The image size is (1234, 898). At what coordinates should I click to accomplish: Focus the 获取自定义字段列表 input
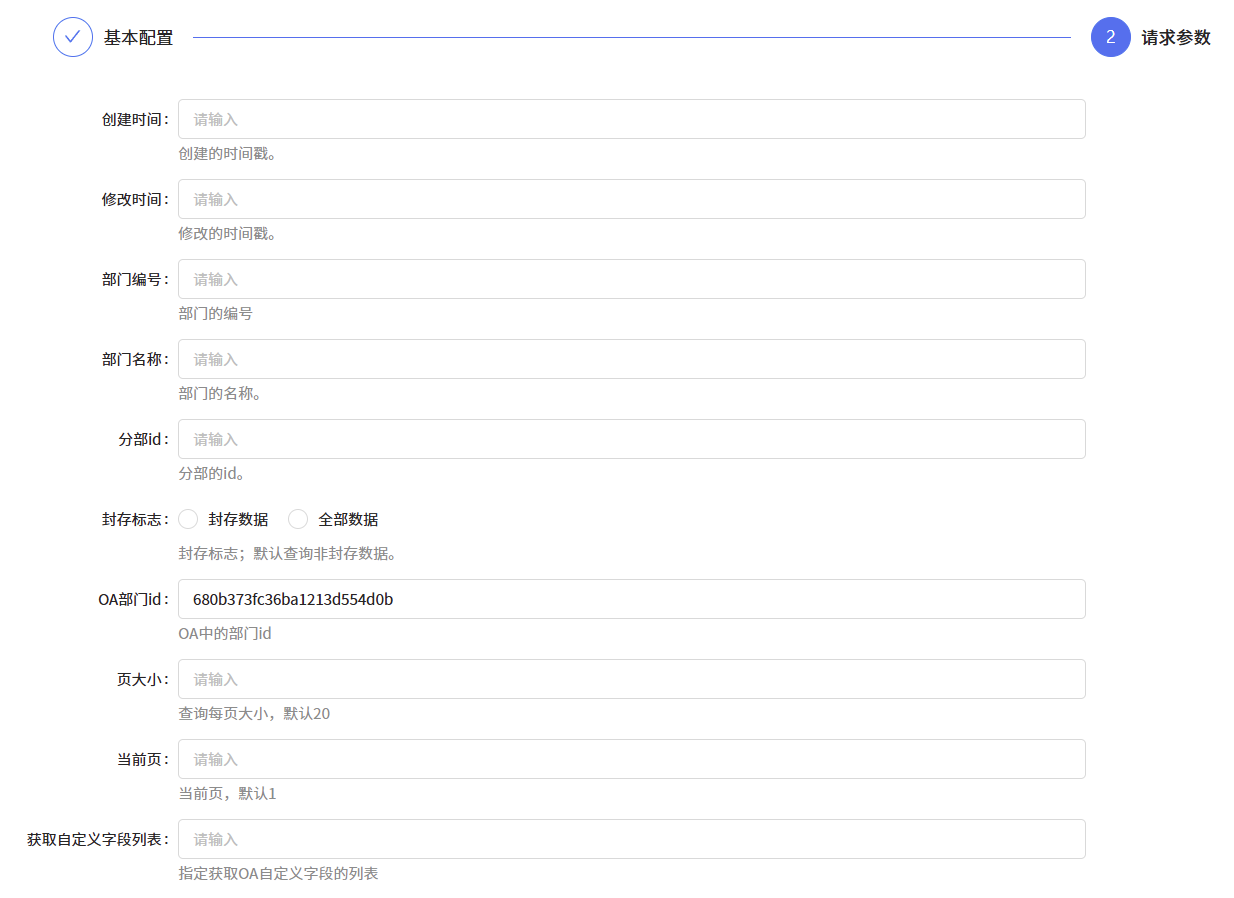(x=632, y=839)
